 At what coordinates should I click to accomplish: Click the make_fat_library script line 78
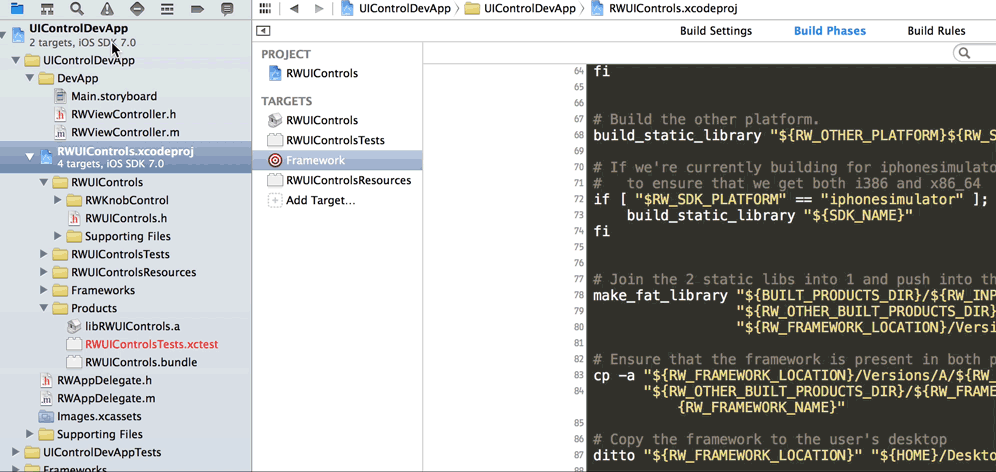(795, 295)
